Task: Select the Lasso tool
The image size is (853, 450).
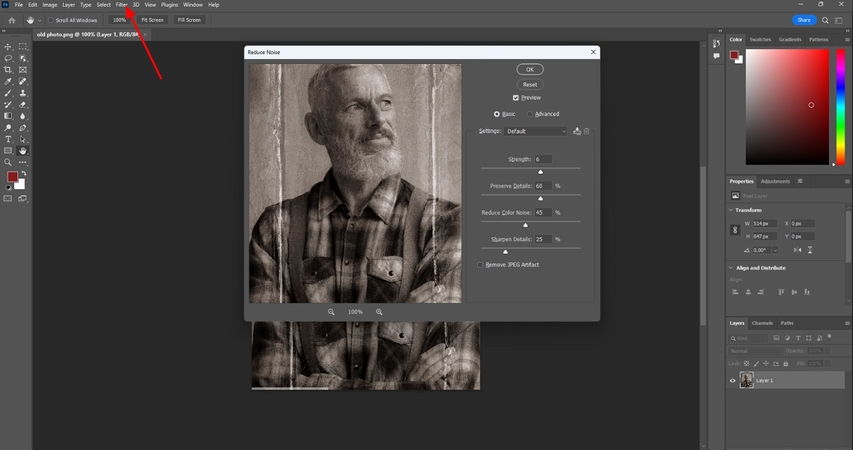Action: point(8,59)
